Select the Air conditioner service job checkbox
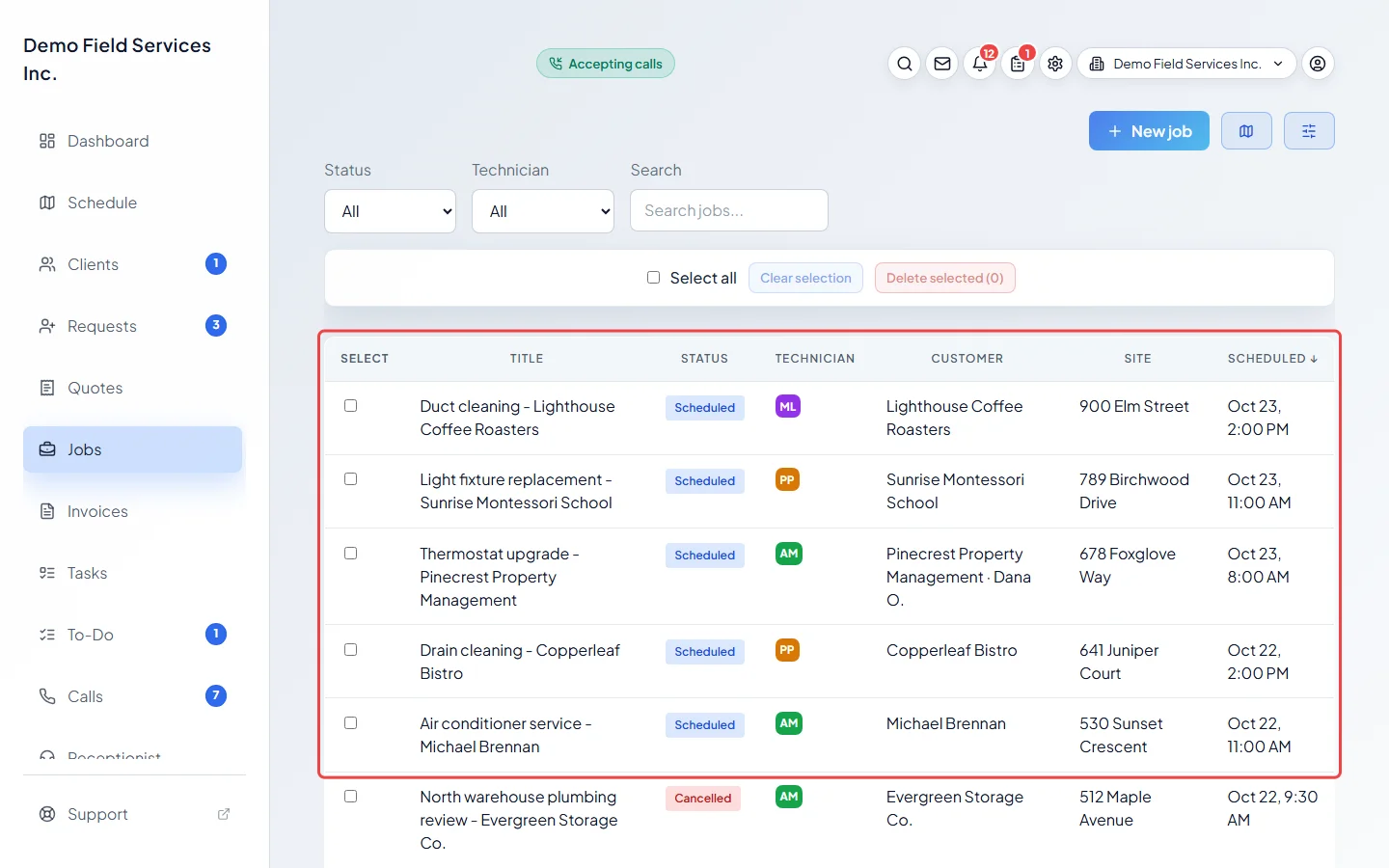Image resolution: width=1389 pixels, height=868 pixels. (x=351, y=723)
